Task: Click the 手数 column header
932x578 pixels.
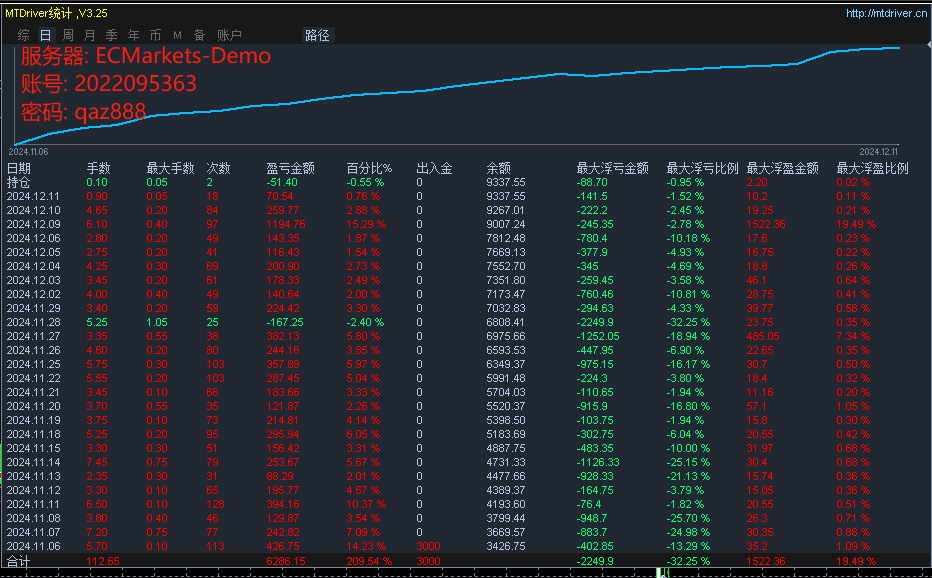Action: 99,168
